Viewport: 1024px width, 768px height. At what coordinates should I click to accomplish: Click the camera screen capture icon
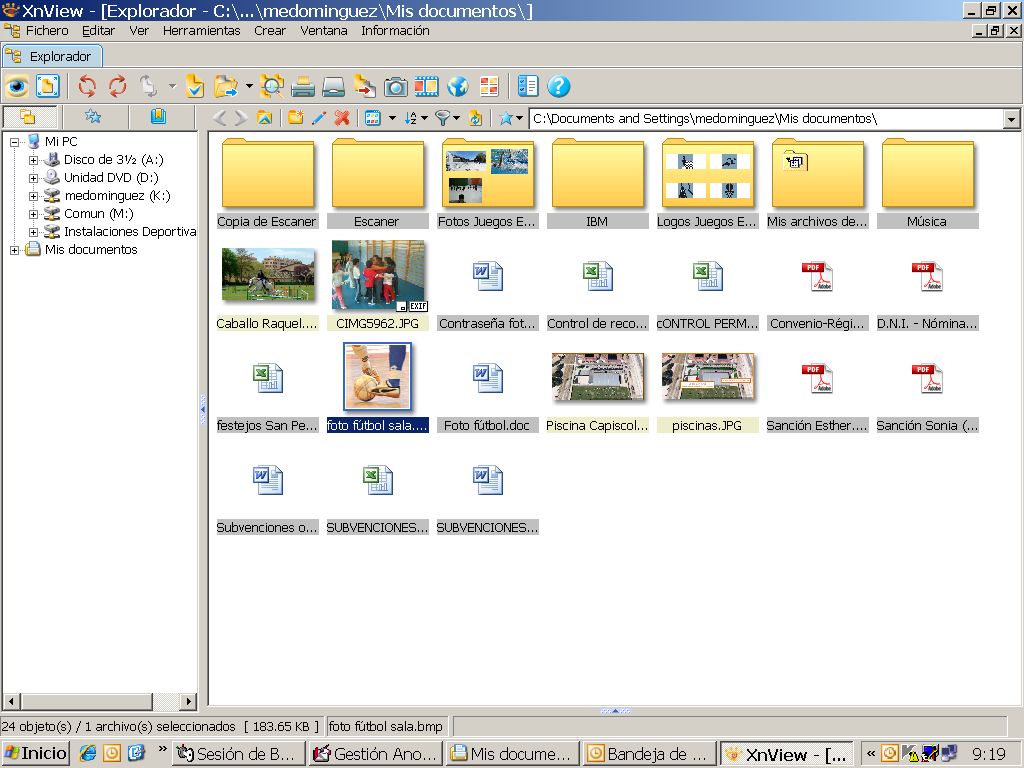396,87
